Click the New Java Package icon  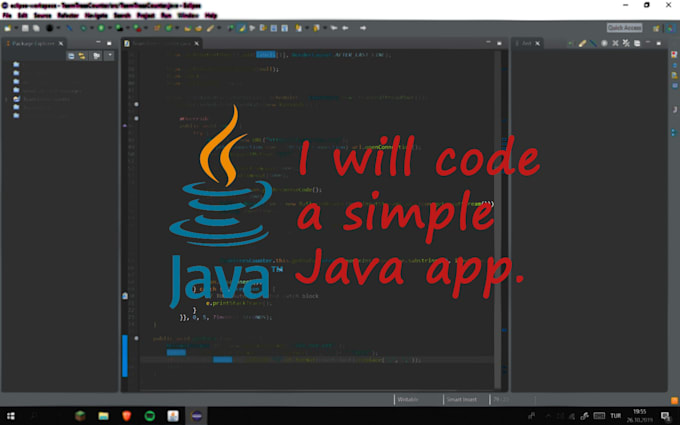pyautogui.click(x=157, y=28)
